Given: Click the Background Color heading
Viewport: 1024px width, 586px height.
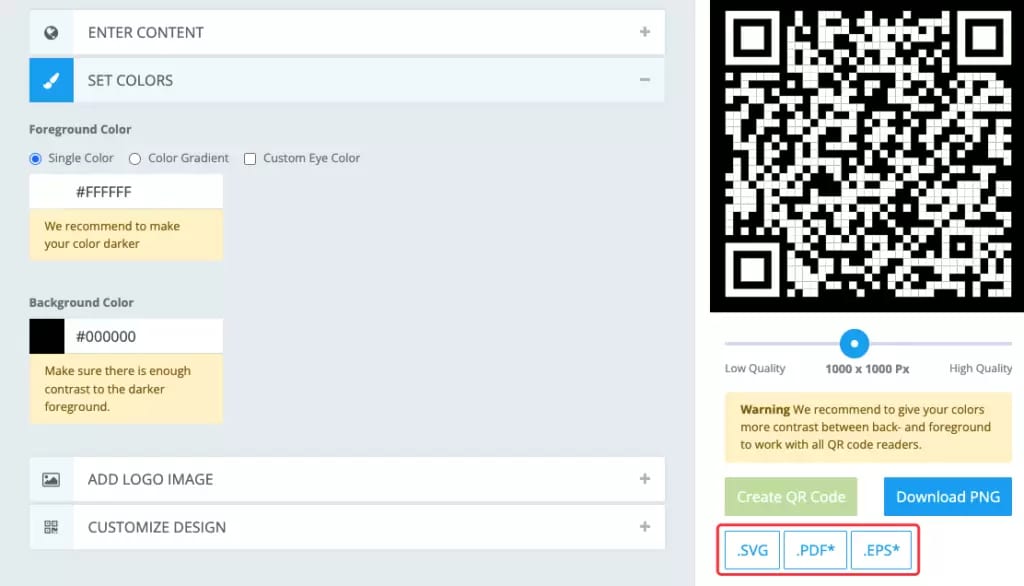Looking at the screenshot, I should point(81,302).
